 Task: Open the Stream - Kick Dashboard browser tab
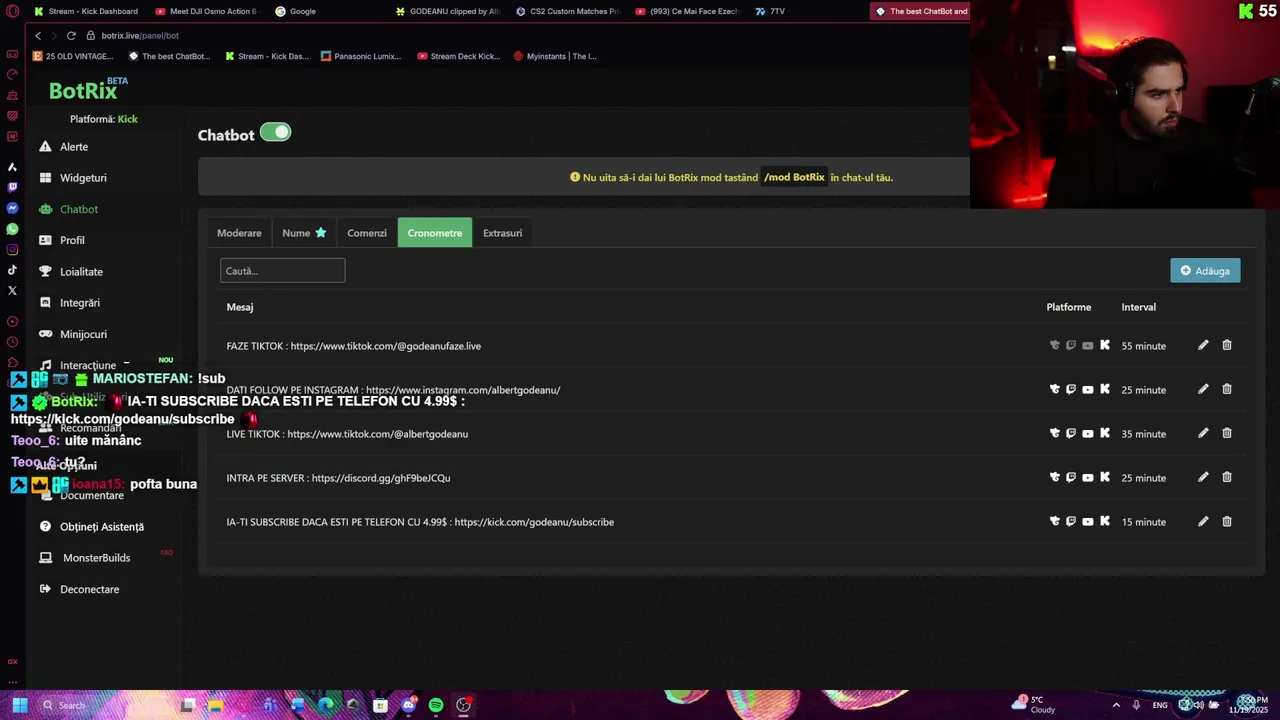click(86, 11)
